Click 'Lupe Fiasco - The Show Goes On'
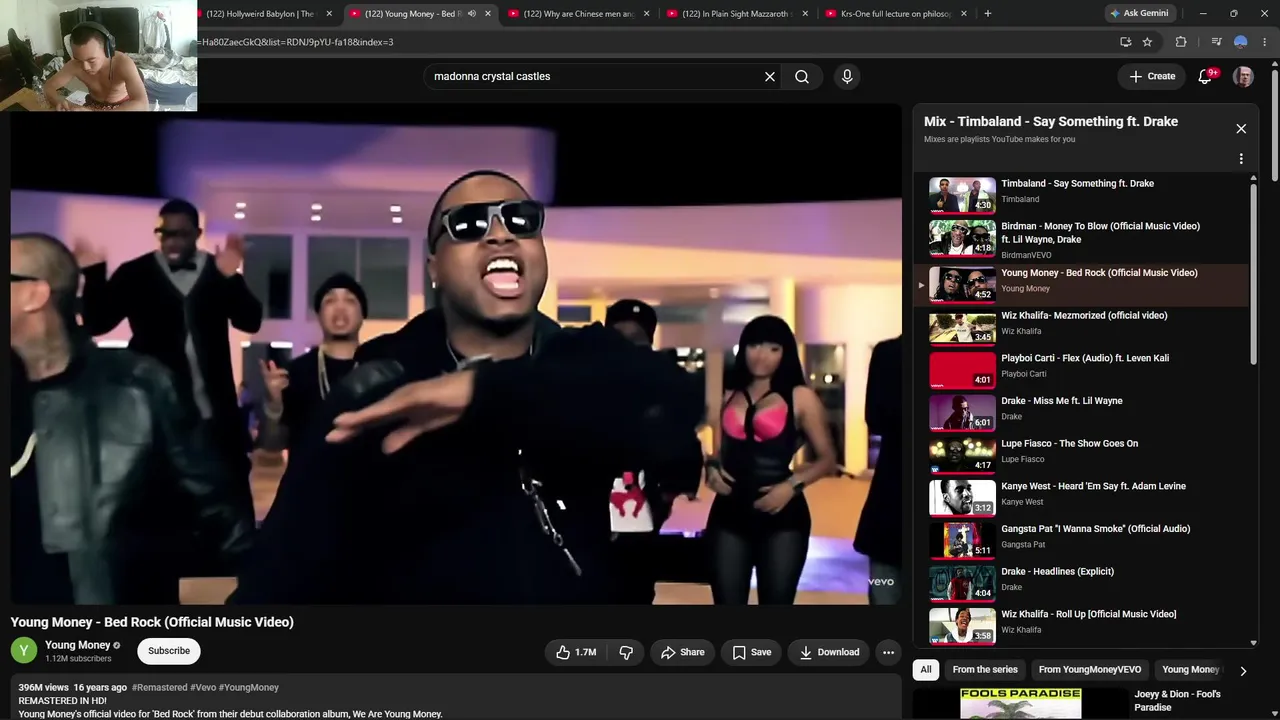This screenshot has width=1280, height=720. click(x=1070, y=444)
